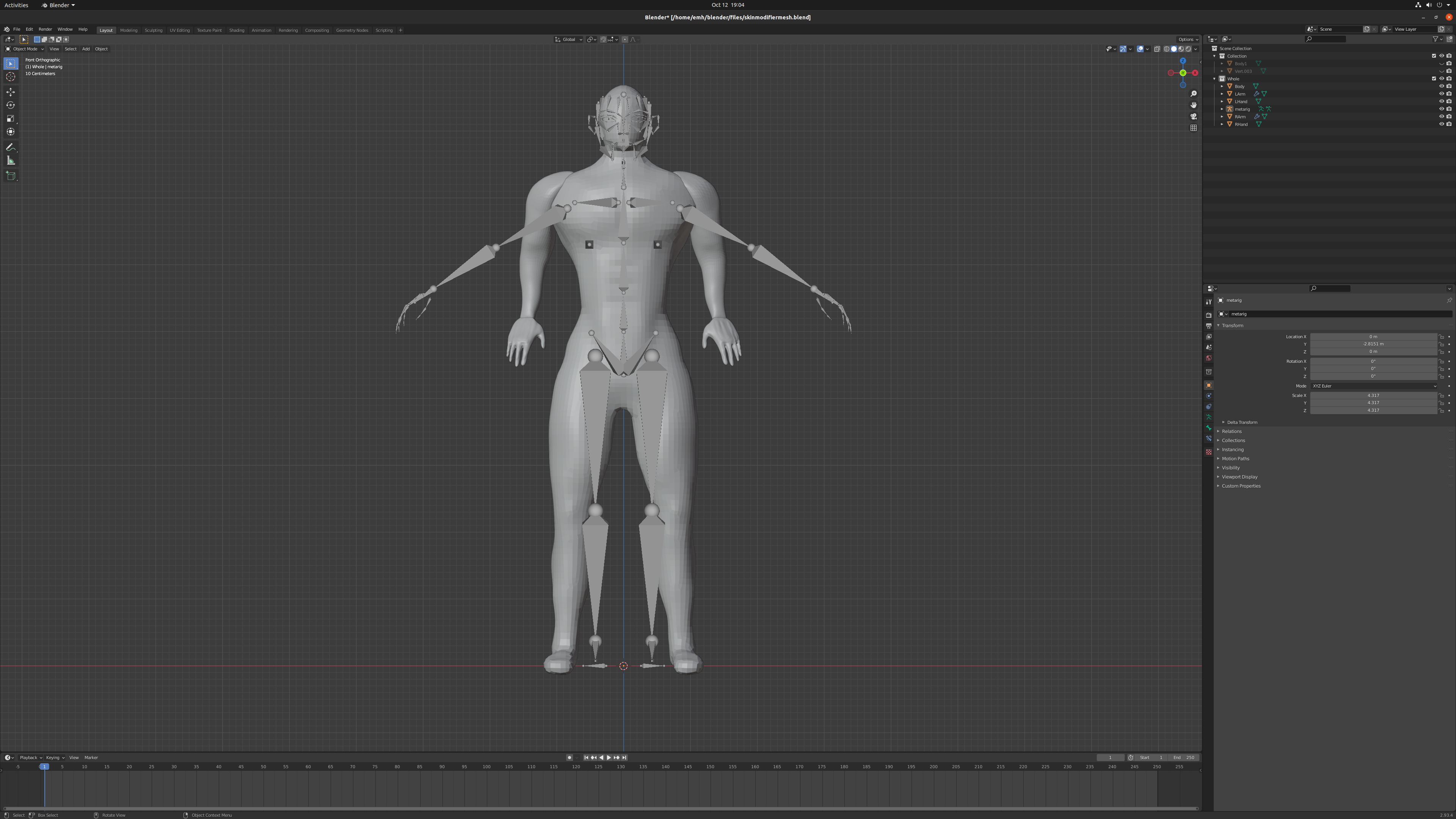Select wireframe viewport shading
Image resolution: width=1456 pixels, height=819 pixels.
(1167, 49)
